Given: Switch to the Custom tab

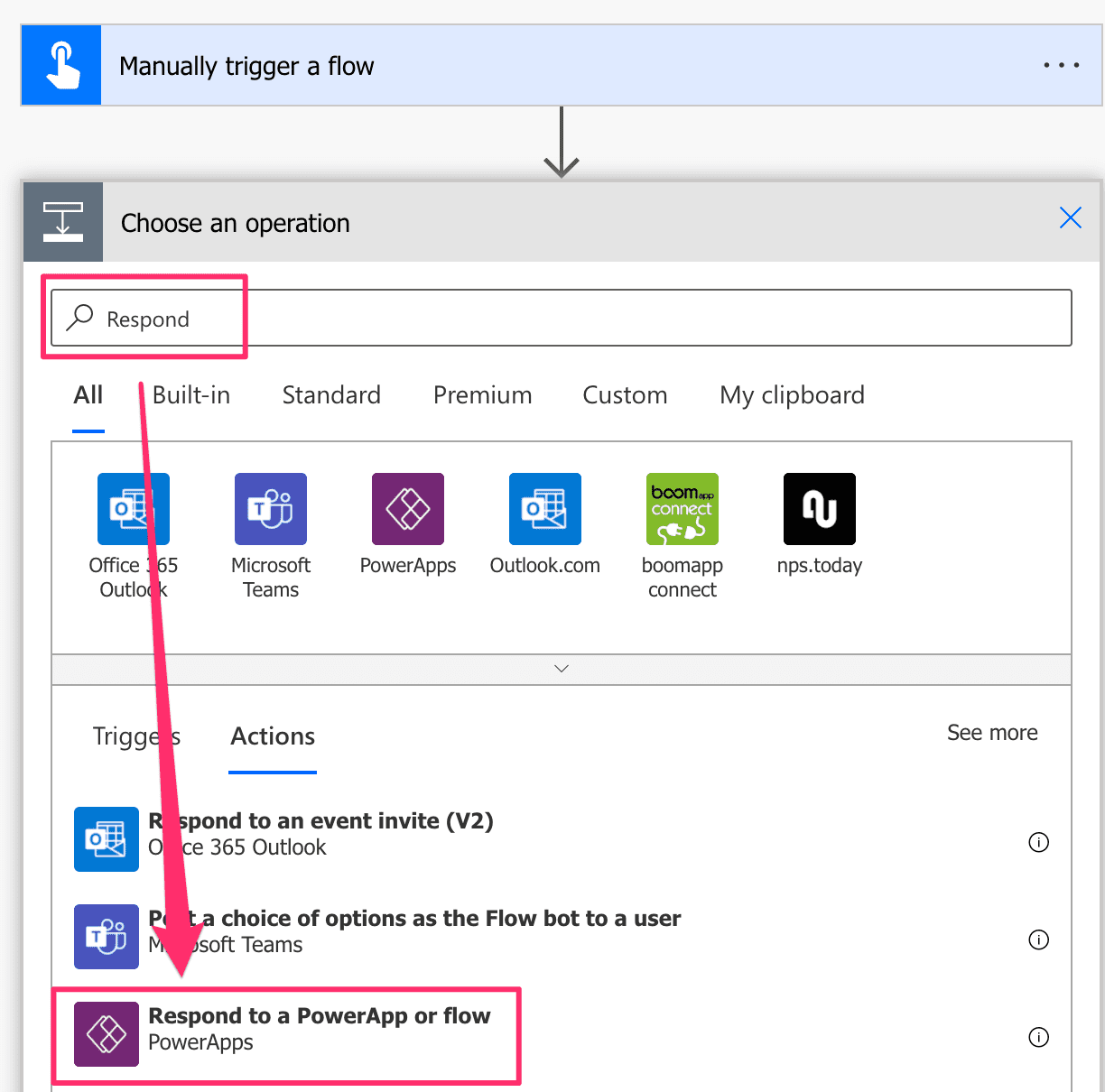Looking at the screenshot, I should click(x=625, y=395).
